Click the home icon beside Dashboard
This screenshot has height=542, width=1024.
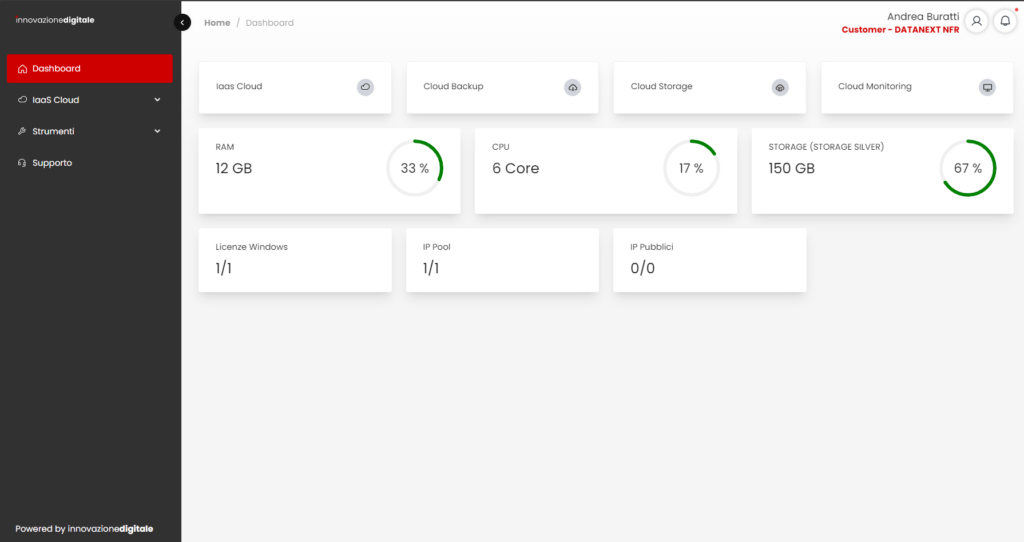tap(22, 69)
